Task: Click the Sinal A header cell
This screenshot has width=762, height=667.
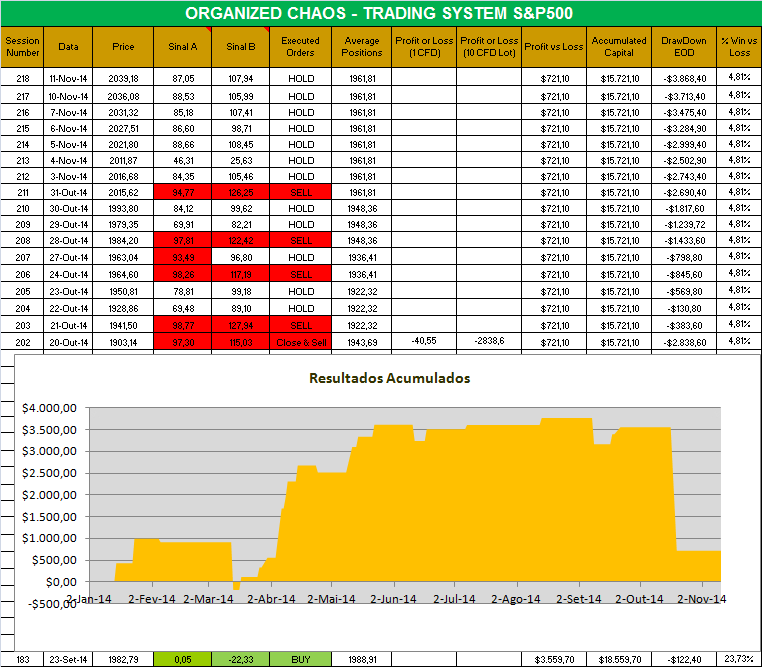Action: pos(183,47)
